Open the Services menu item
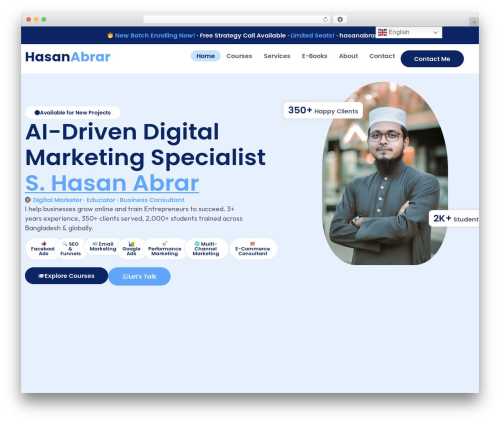 pos(277,56)
